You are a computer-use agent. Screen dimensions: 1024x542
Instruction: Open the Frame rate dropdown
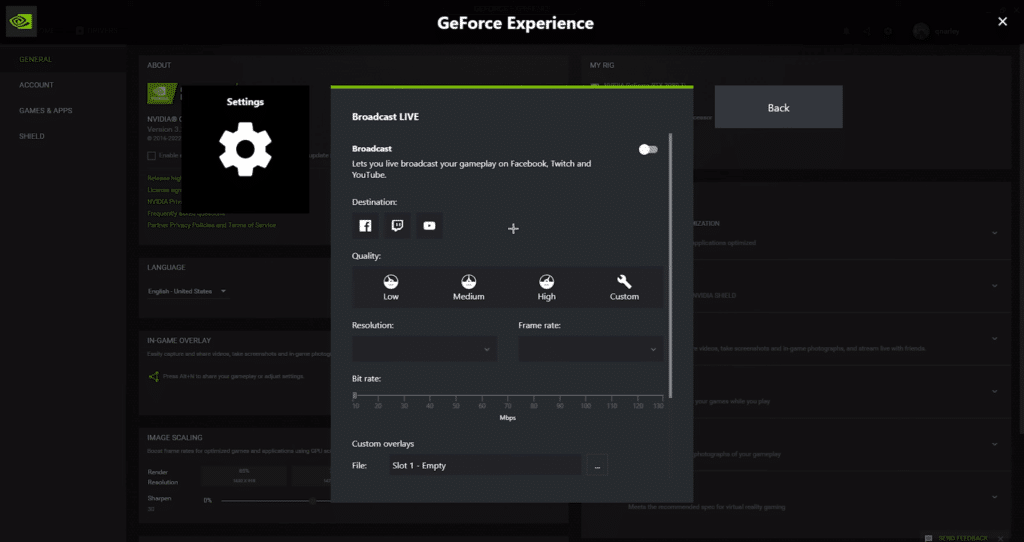pos(590,349)
